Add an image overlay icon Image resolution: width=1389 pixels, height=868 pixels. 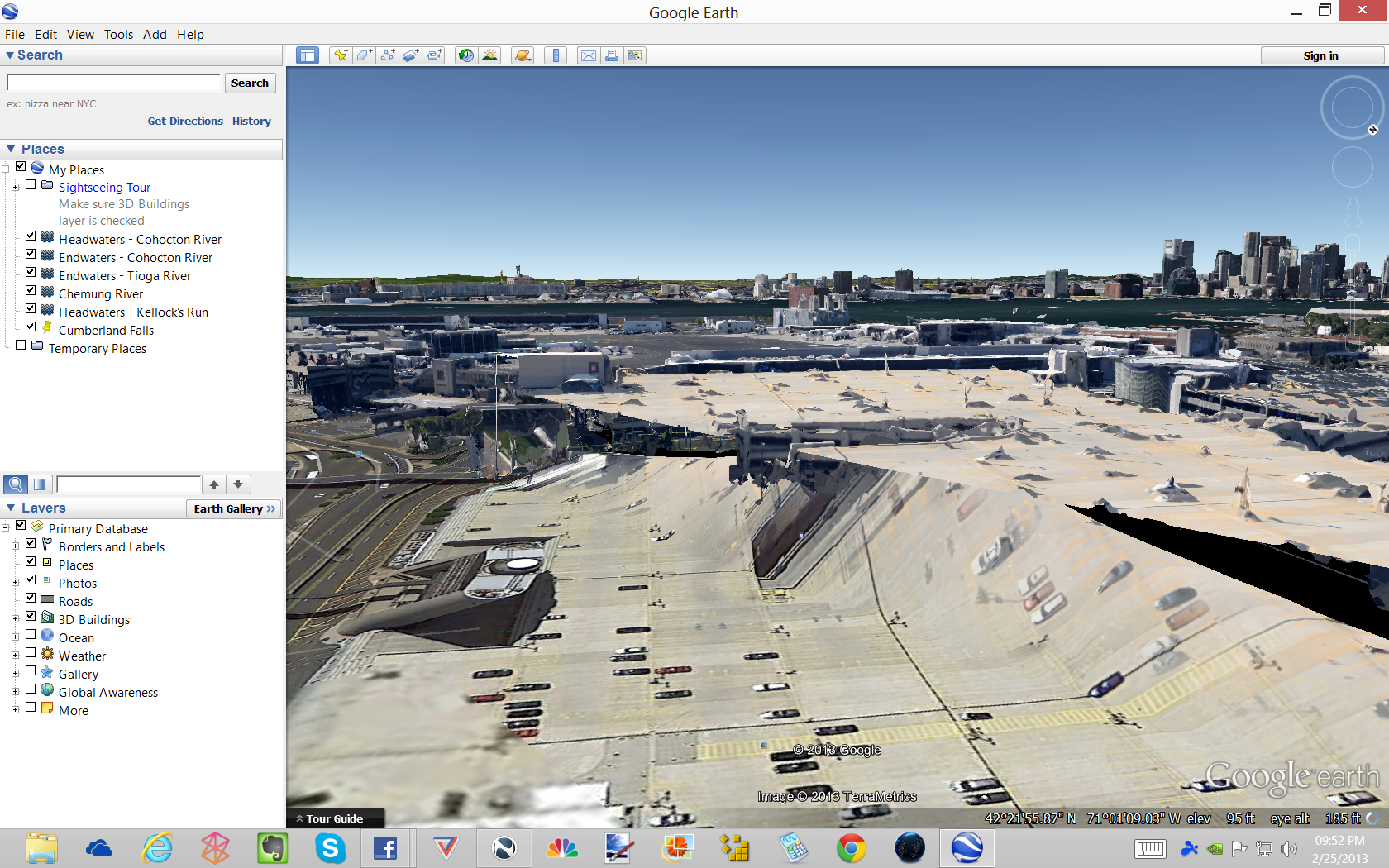(411, 55)
